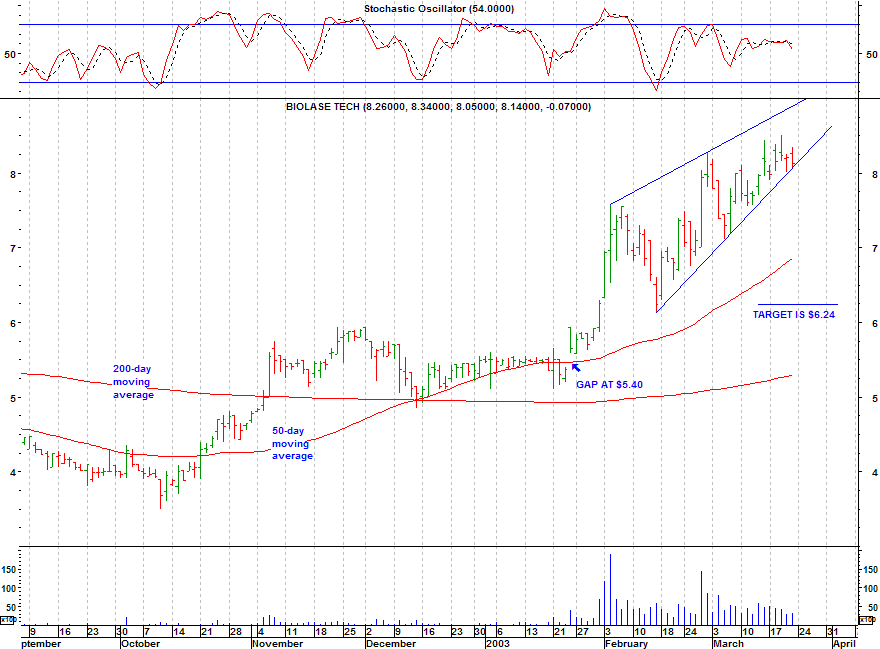Click the 4 label on left price axis
This screenshot has width=880, height=649.
(13, 473)
